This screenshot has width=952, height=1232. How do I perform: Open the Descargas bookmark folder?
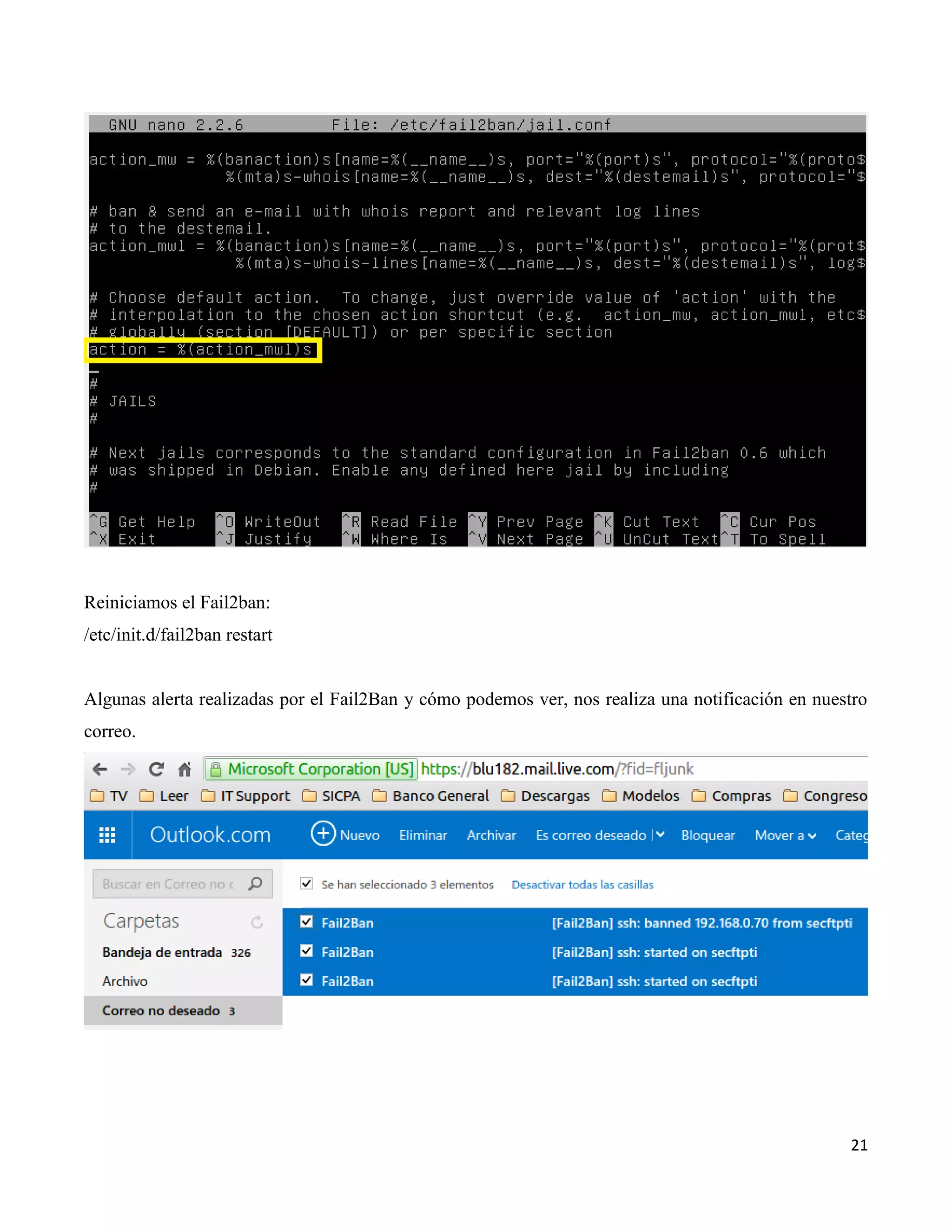[x=545, y=796]
